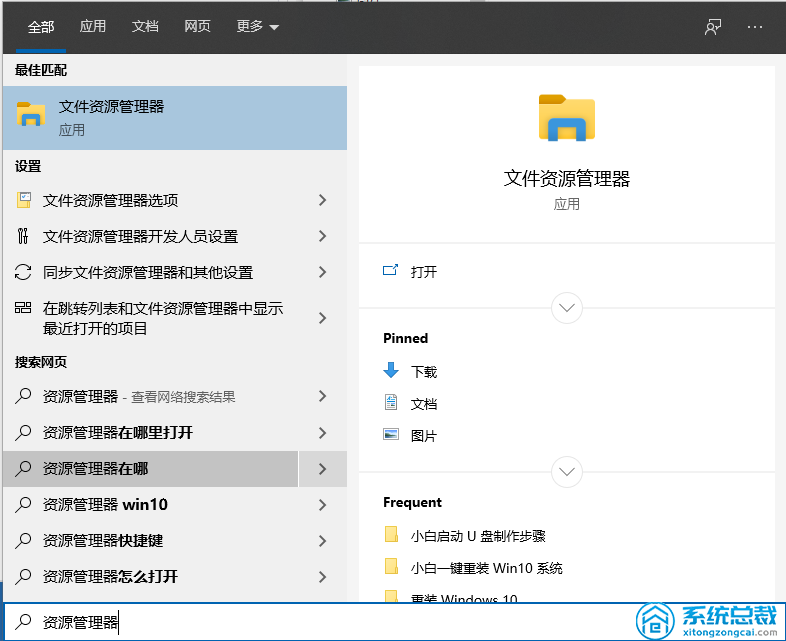Expand arrow for 查看网络搜索结果 row
This screenshot has width=786, height=641.
(x=323, y=397)
